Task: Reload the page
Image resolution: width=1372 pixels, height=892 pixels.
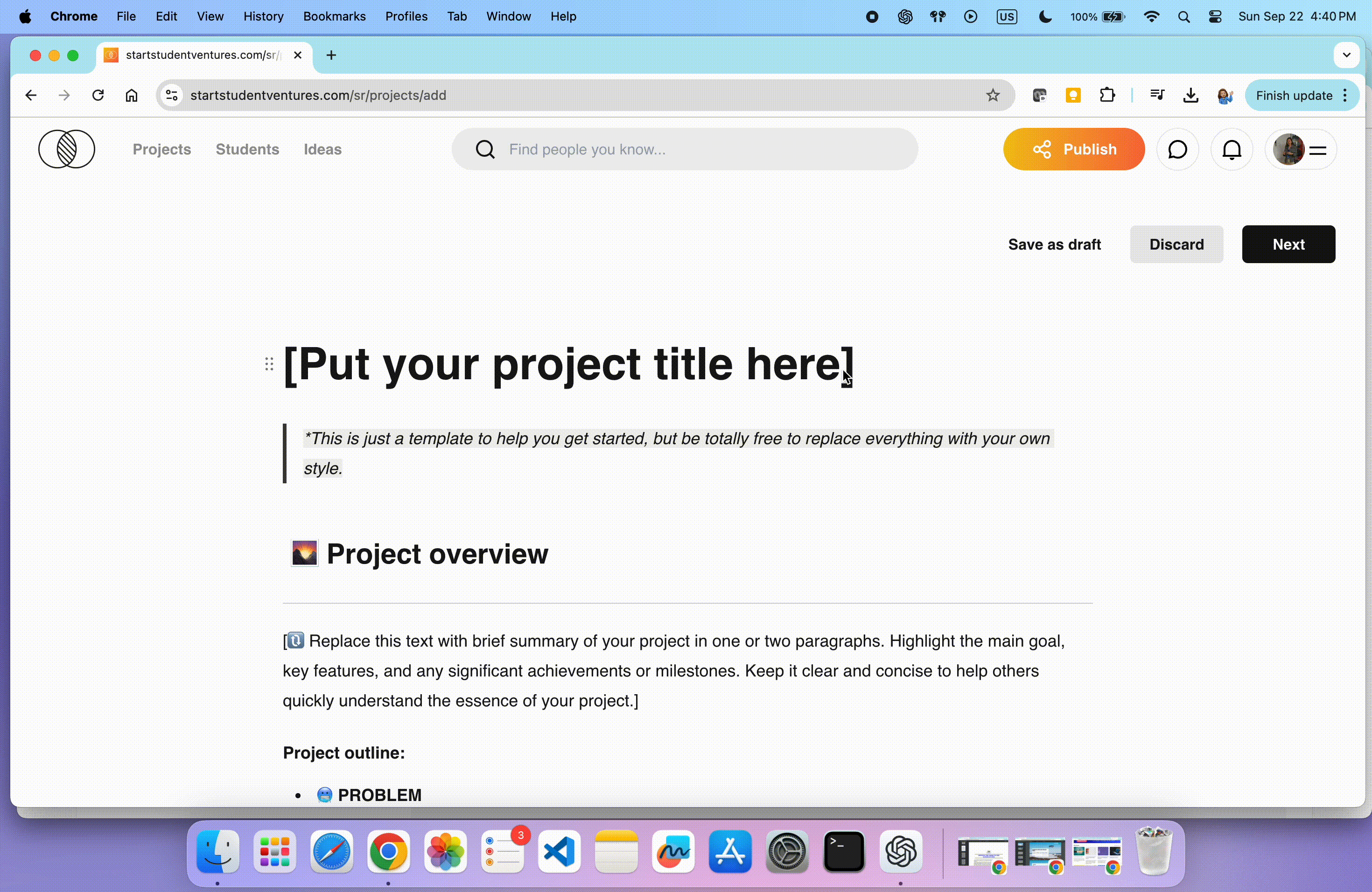Action: (98, 95)
